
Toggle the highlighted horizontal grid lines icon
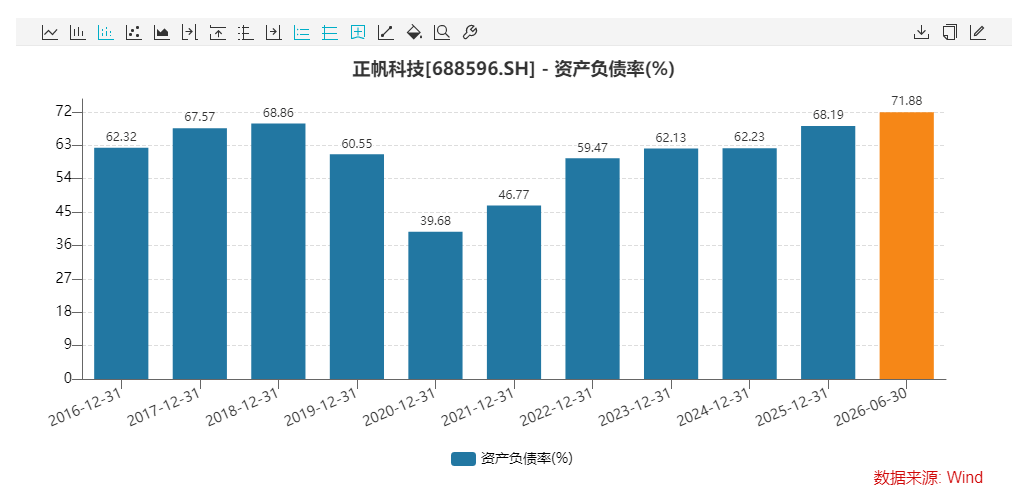(329, 32)
